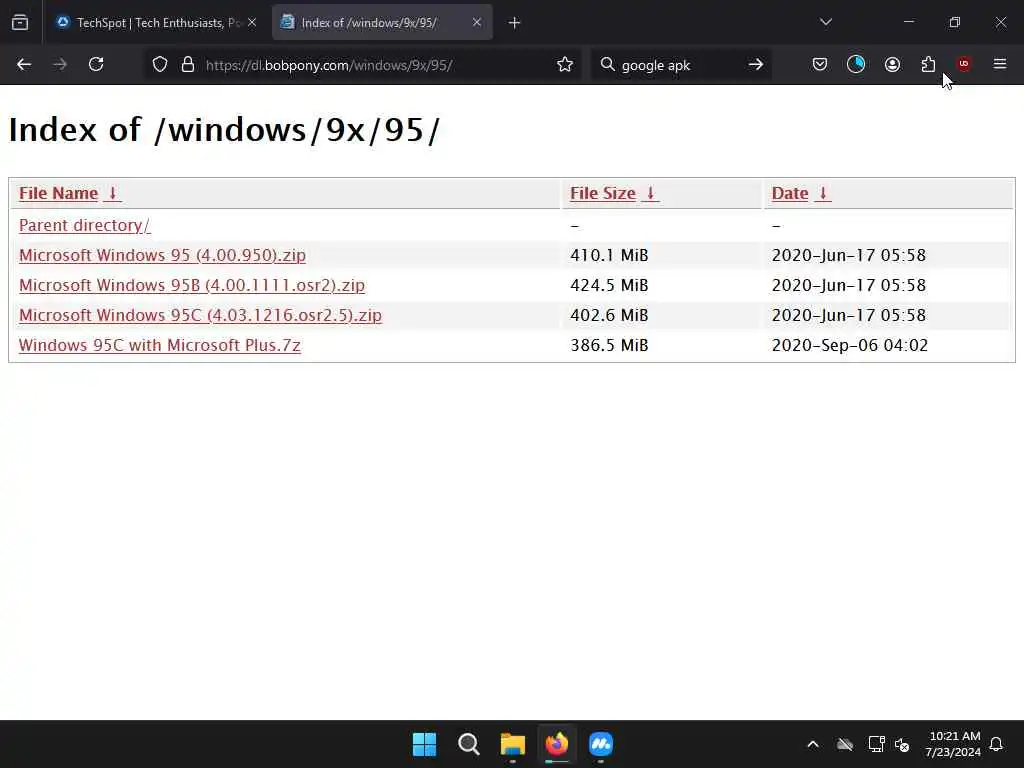Viewport: 1024px width, 768px height.
Task: Go back to the previous page
Action: [24, 64]
